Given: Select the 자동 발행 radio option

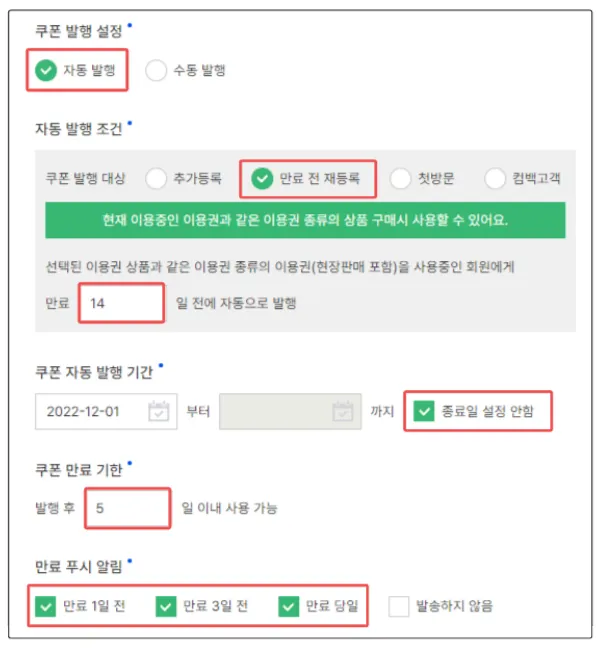Looking at the screenshot, I should (46, 70).
